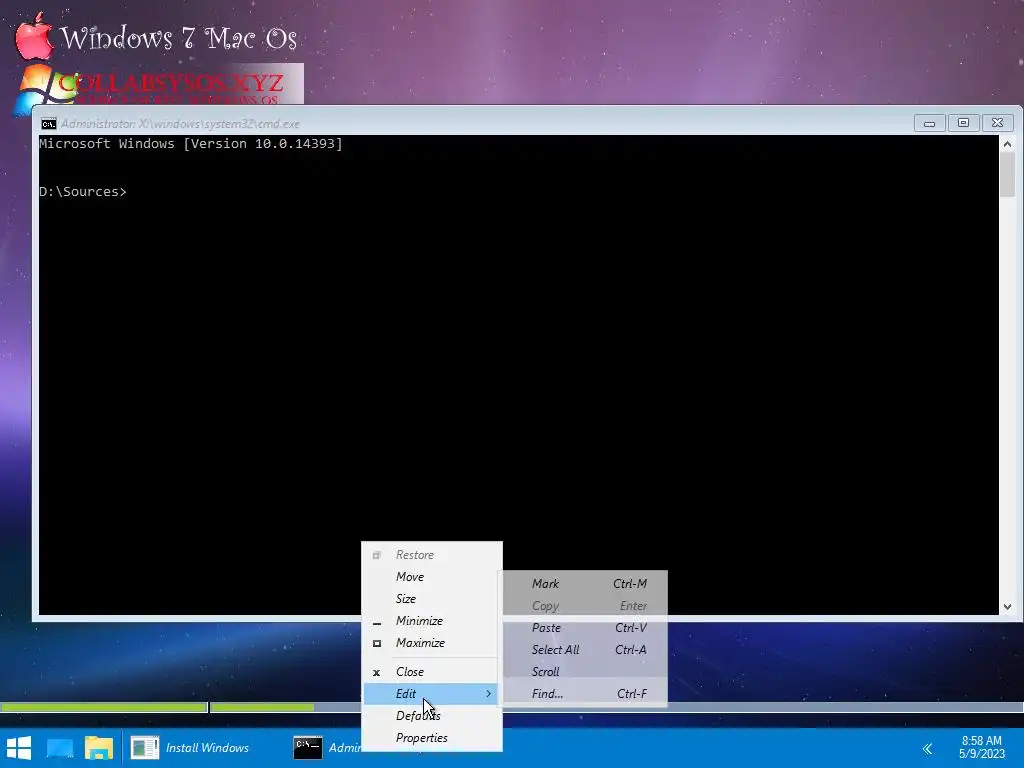1024x768 pixels.
Task: Click the Microsoft Windows version text line
Action: (x=191, y=144)
